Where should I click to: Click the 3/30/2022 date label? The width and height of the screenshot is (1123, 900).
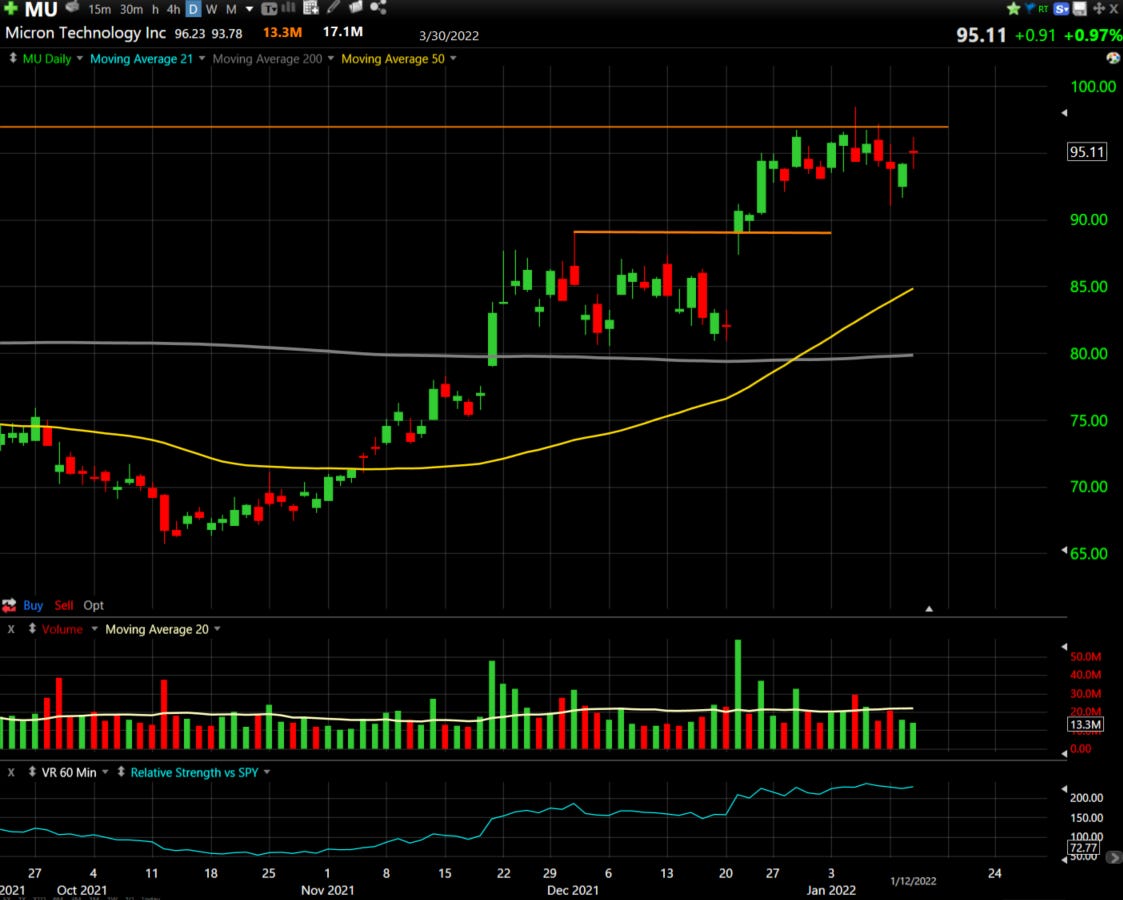point(449,36)
